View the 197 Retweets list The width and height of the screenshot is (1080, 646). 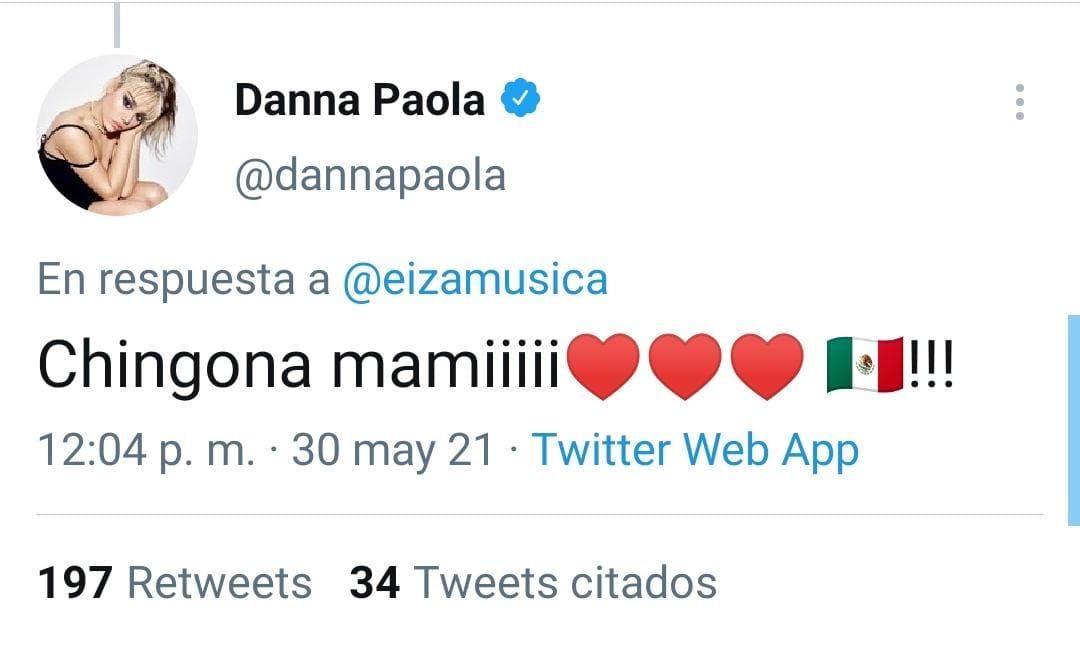click(x=175, y=582)
